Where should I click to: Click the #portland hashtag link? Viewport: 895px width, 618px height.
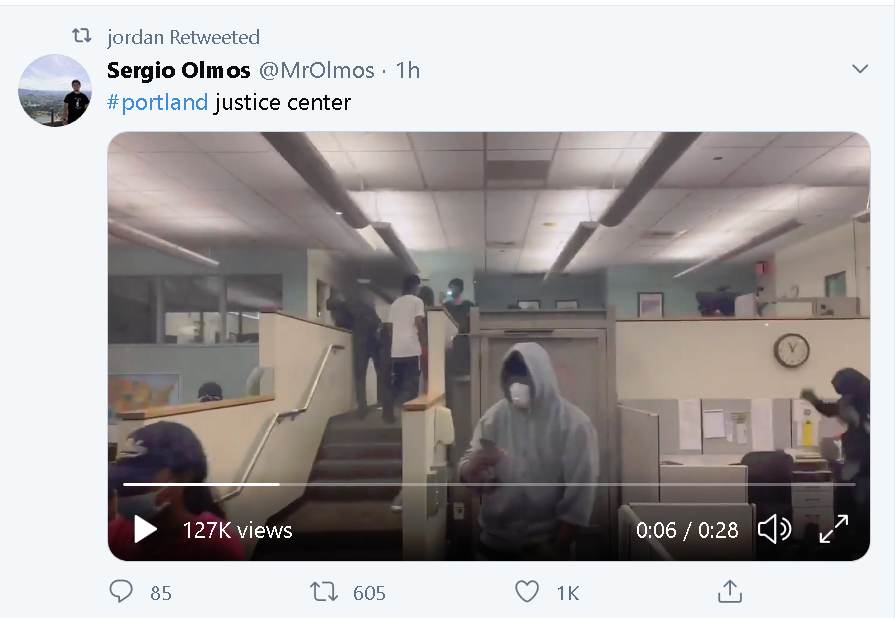[x=158, y=103]
